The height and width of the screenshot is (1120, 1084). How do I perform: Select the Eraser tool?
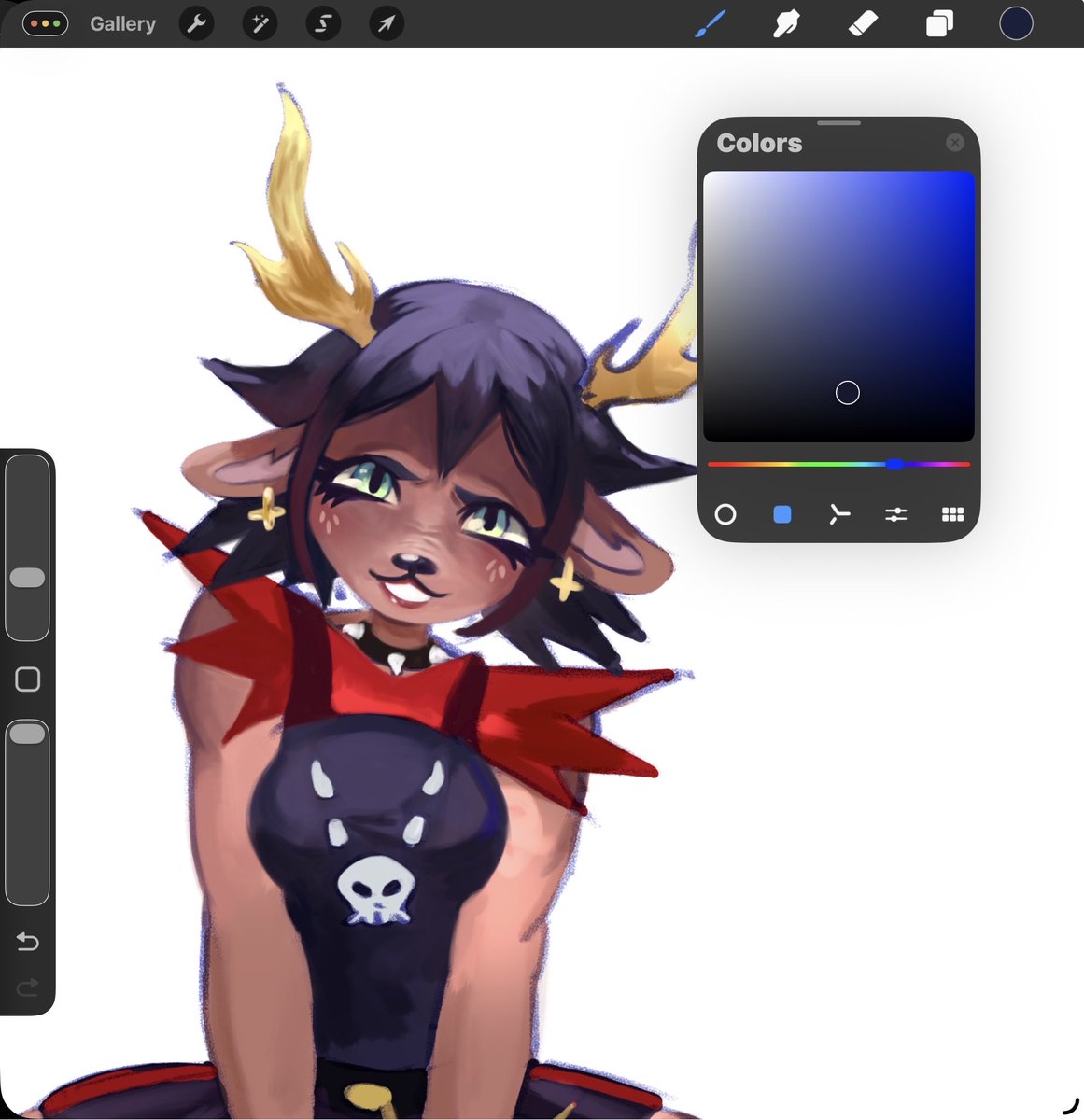[863, 24]
